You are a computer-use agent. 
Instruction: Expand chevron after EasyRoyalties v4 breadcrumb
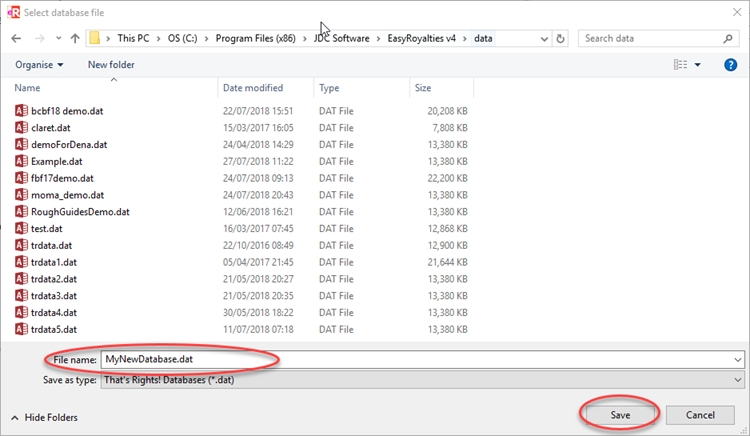tap(464, 39)
